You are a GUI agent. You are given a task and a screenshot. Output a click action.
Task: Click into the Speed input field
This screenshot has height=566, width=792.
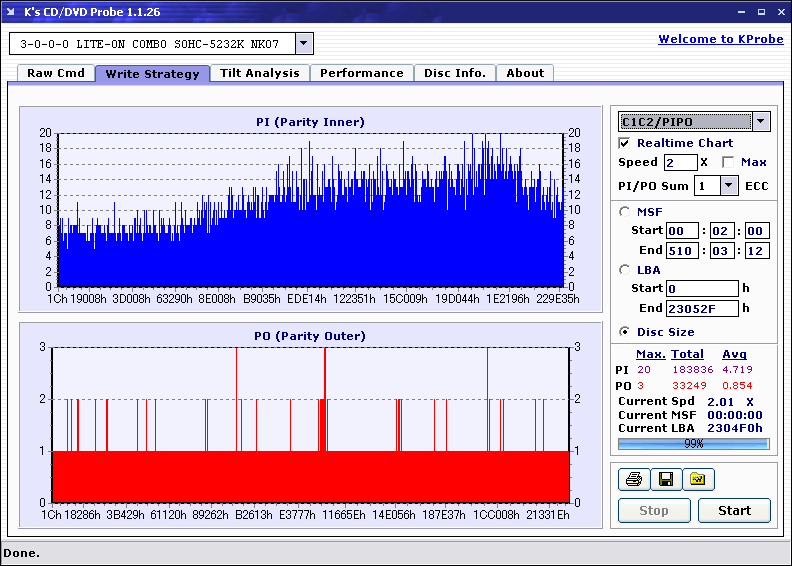(x=680, y=162)
